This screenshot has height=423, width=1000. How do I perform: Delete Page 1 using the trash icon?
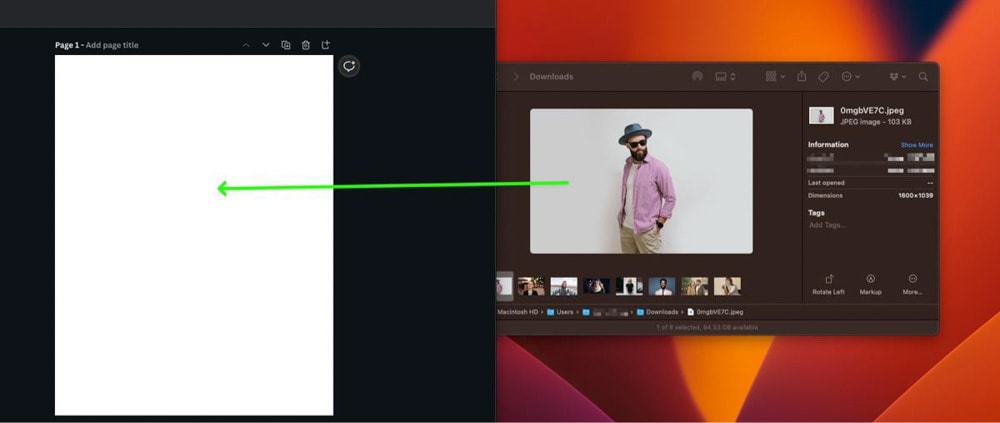tap(305, 45)
